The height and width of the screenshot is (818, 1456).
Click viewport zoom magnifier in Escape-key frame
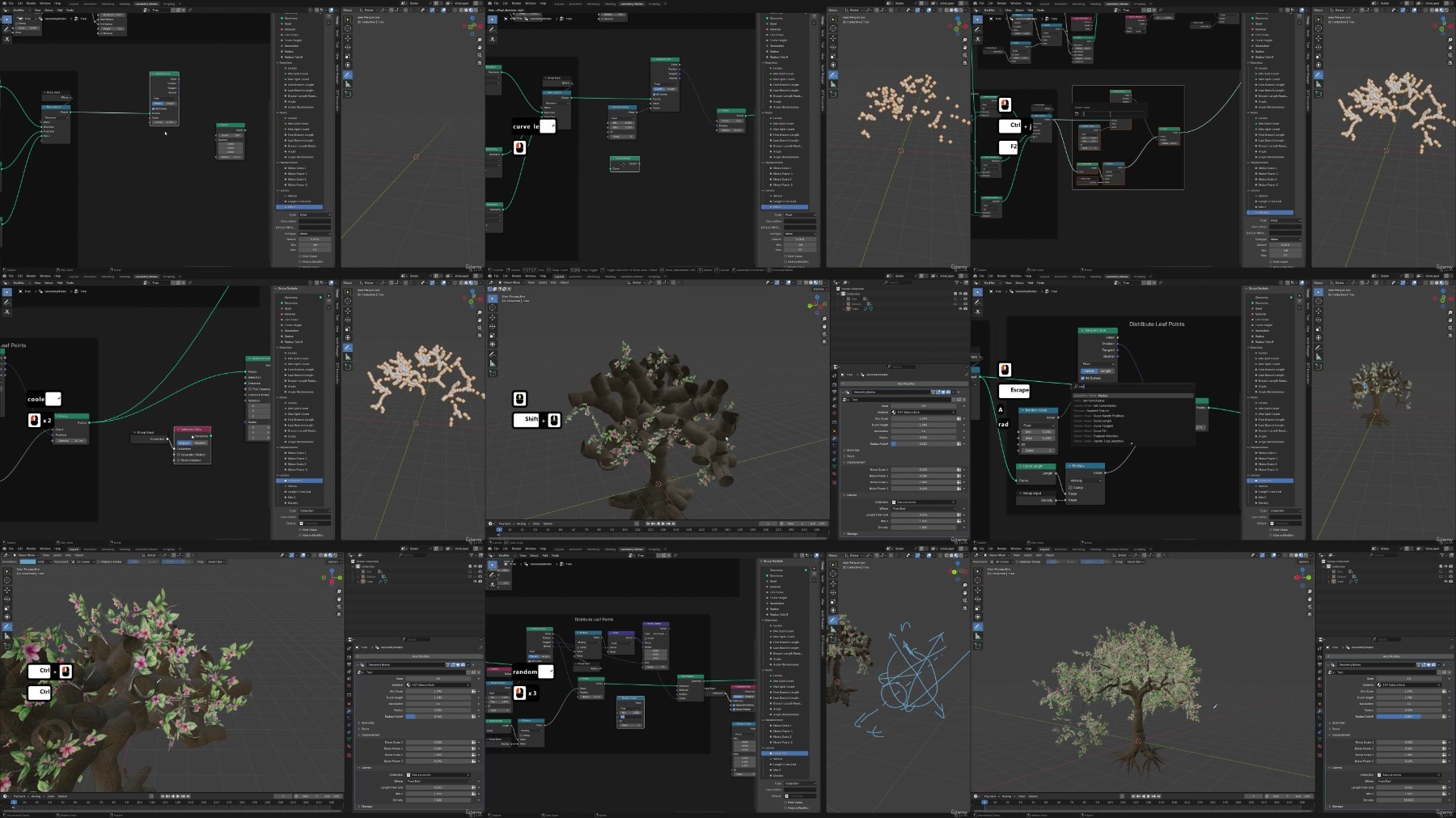pyautogui.click(x=1450, y=312)
